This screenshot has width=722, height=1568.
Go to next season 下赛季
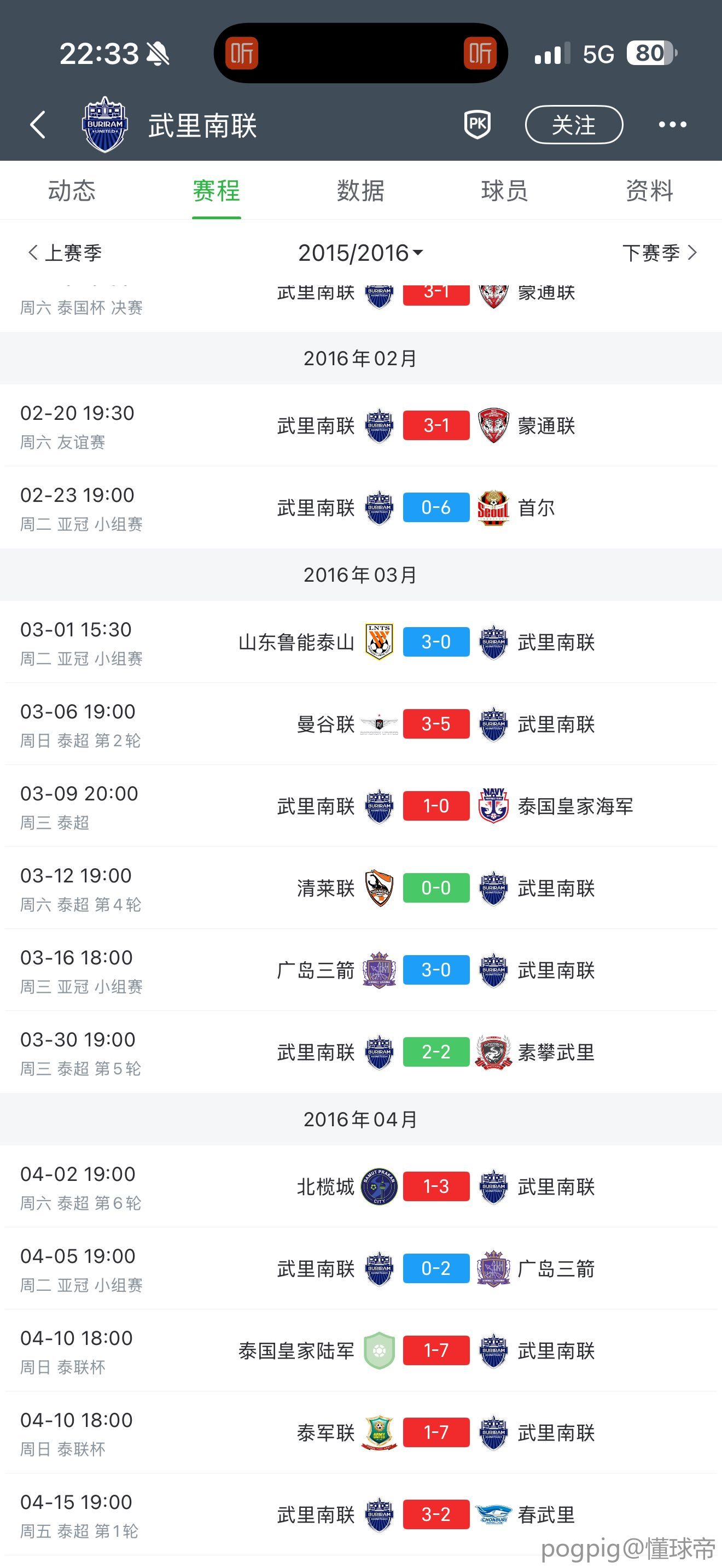(x=659, y=253)
